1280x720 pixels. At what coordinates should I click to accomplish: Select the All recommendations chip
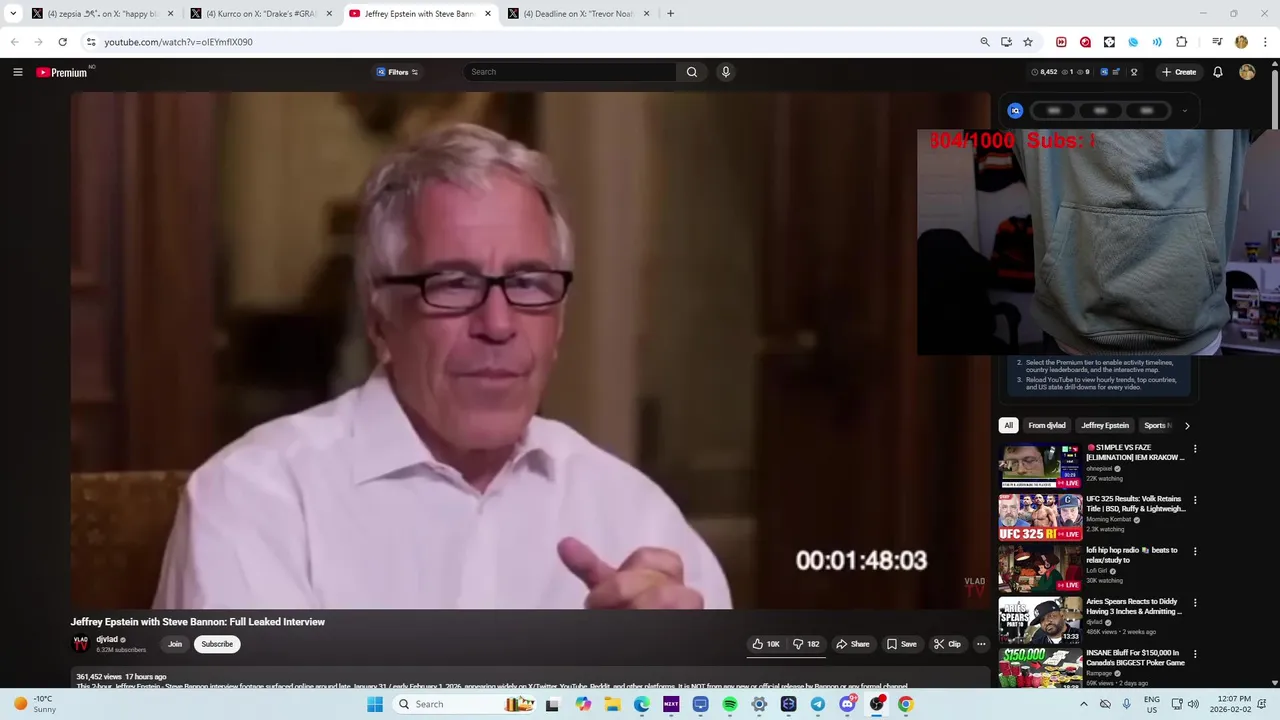(1008, 425)
